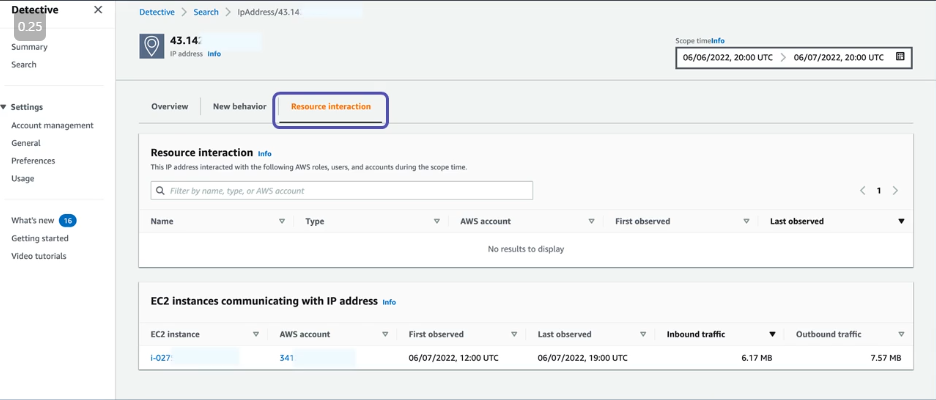936x400 pixels.
Task: Open the Summary page in sidebar
Action: click(29, 47)
